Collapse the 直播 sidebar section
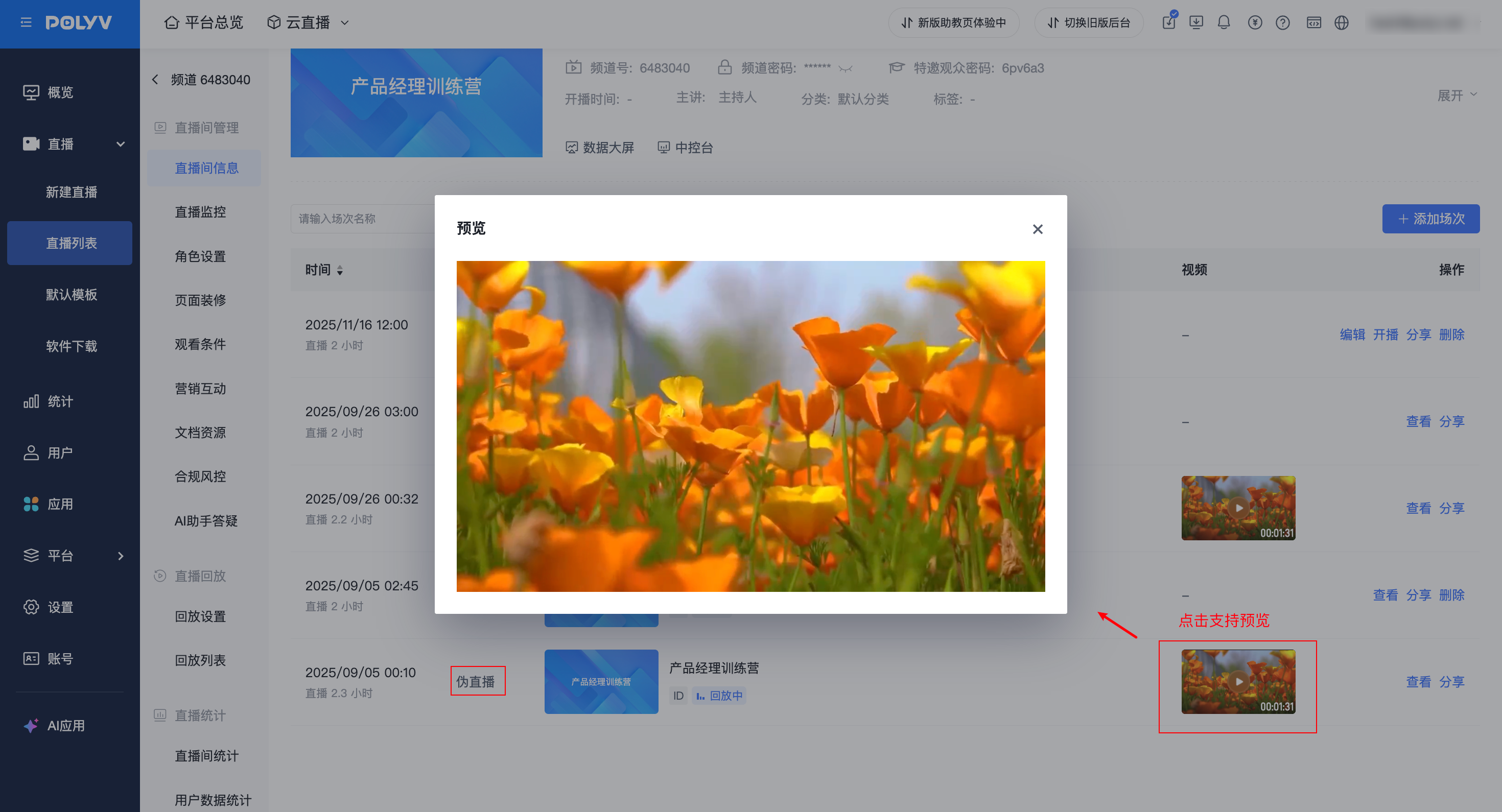Screen dimensions: 1502x812 [x=121, y=144]
